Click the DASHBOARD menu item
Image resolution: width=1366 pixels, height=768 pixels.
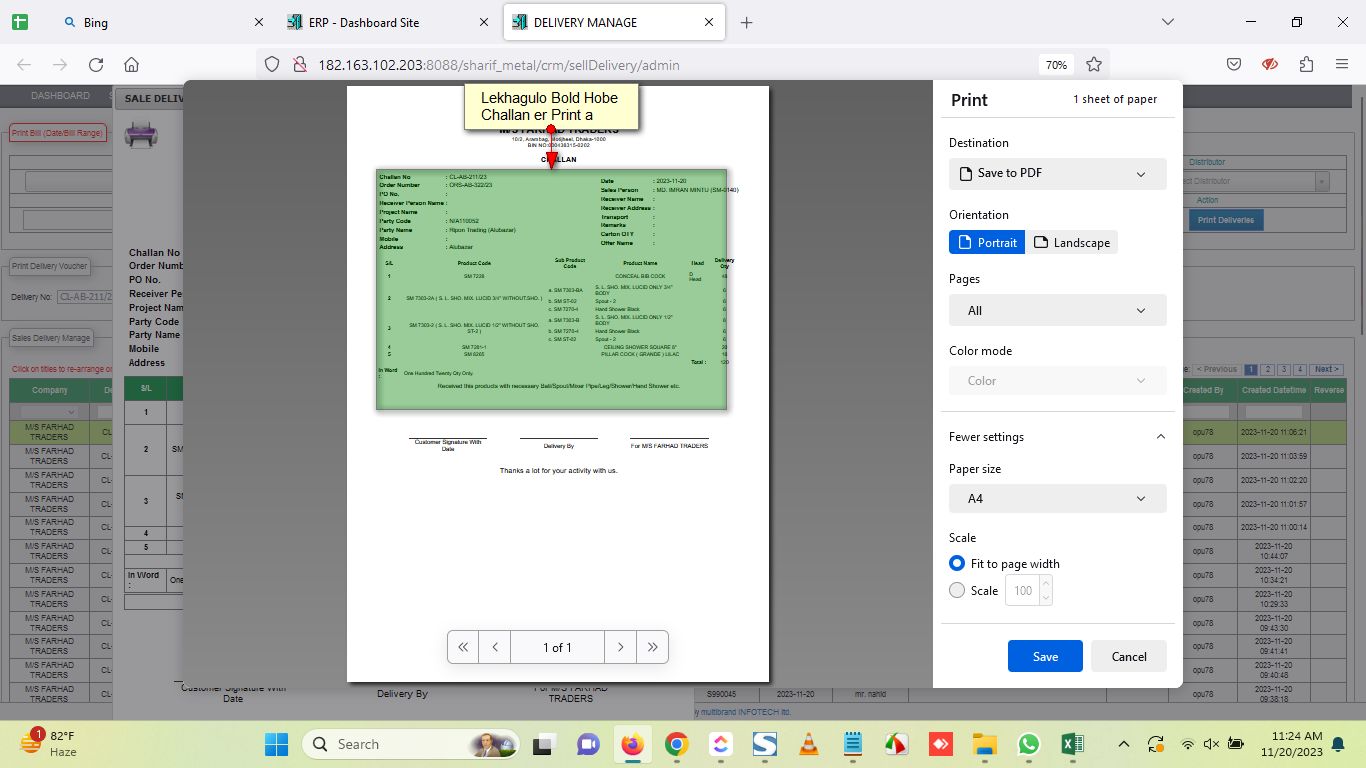[60, 96]
